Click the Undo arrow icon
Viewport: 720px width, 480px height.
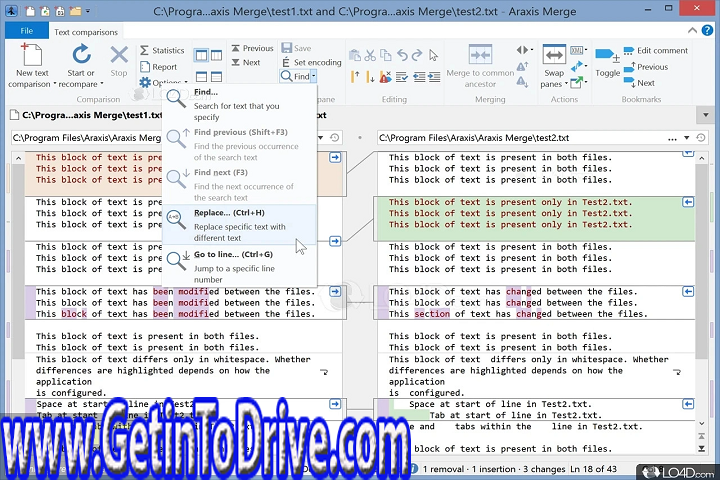402,55
